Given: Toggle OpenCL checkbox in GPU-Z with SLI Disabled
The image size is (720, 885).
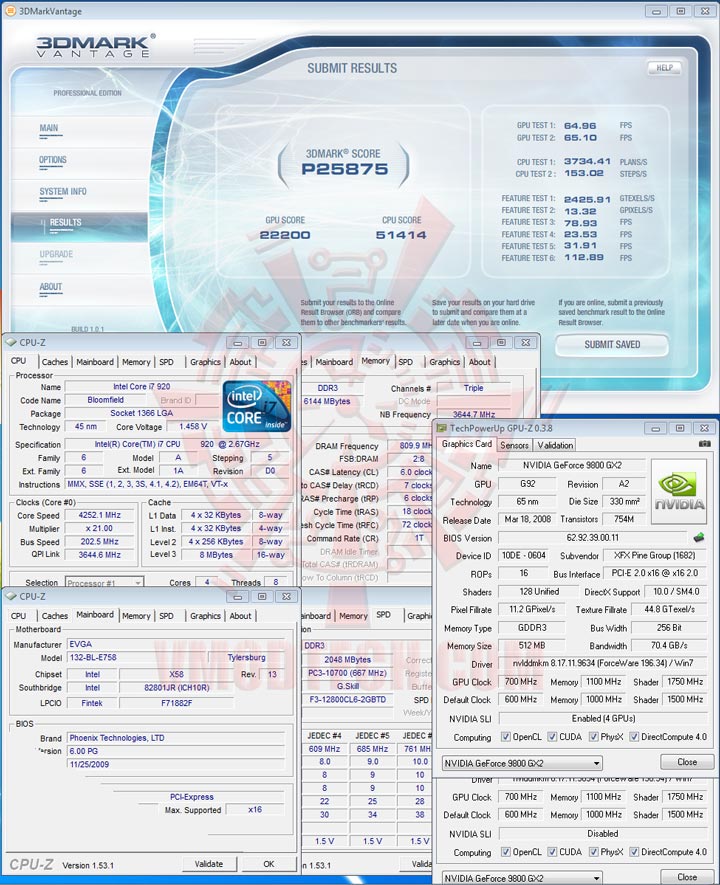Looking at the screenshot, I should 506,852.
